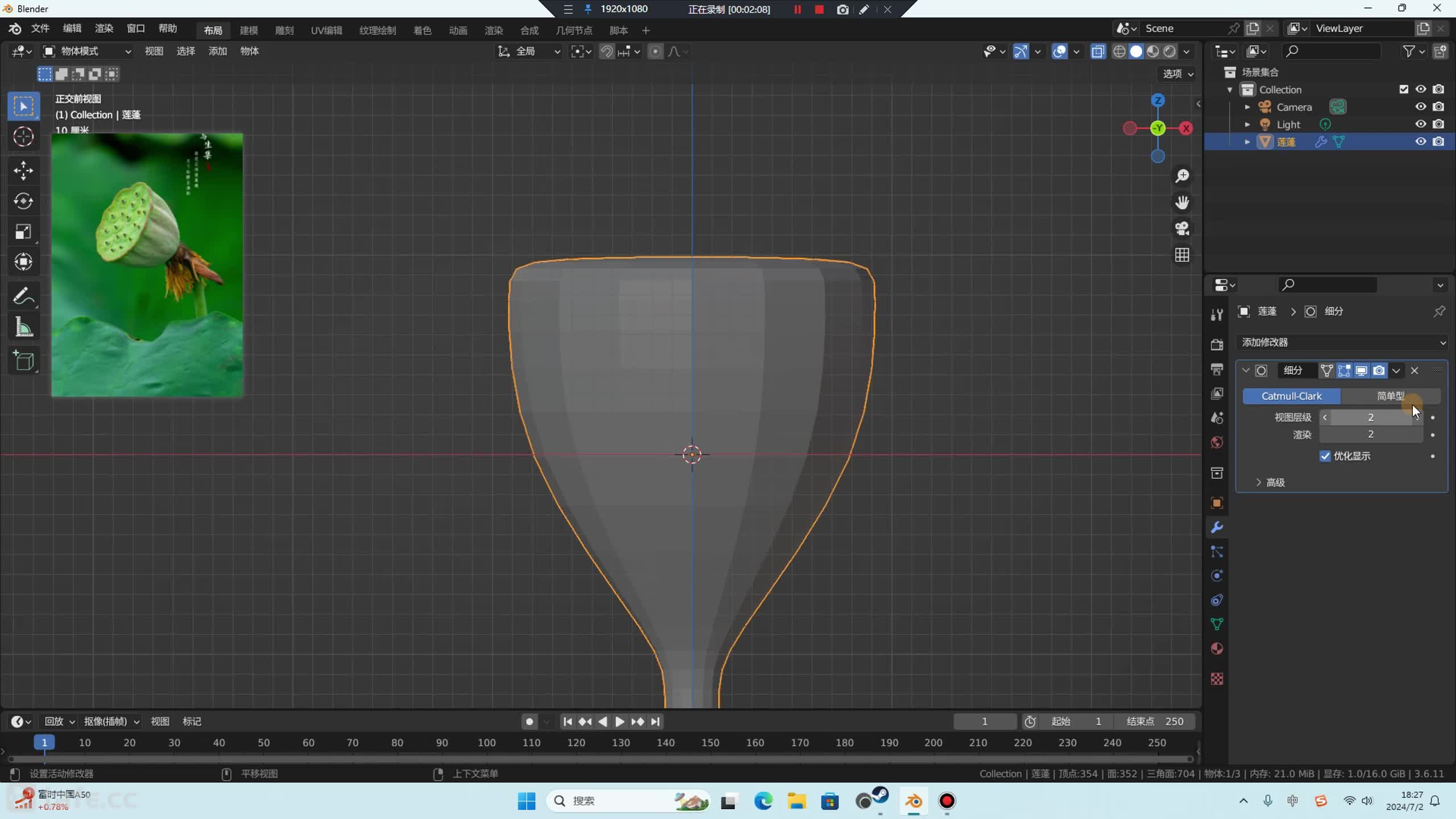The height and width of the screenshot is (819, 1456).
Task: Open the 编辑 menu
Action: tap(72, 29)
